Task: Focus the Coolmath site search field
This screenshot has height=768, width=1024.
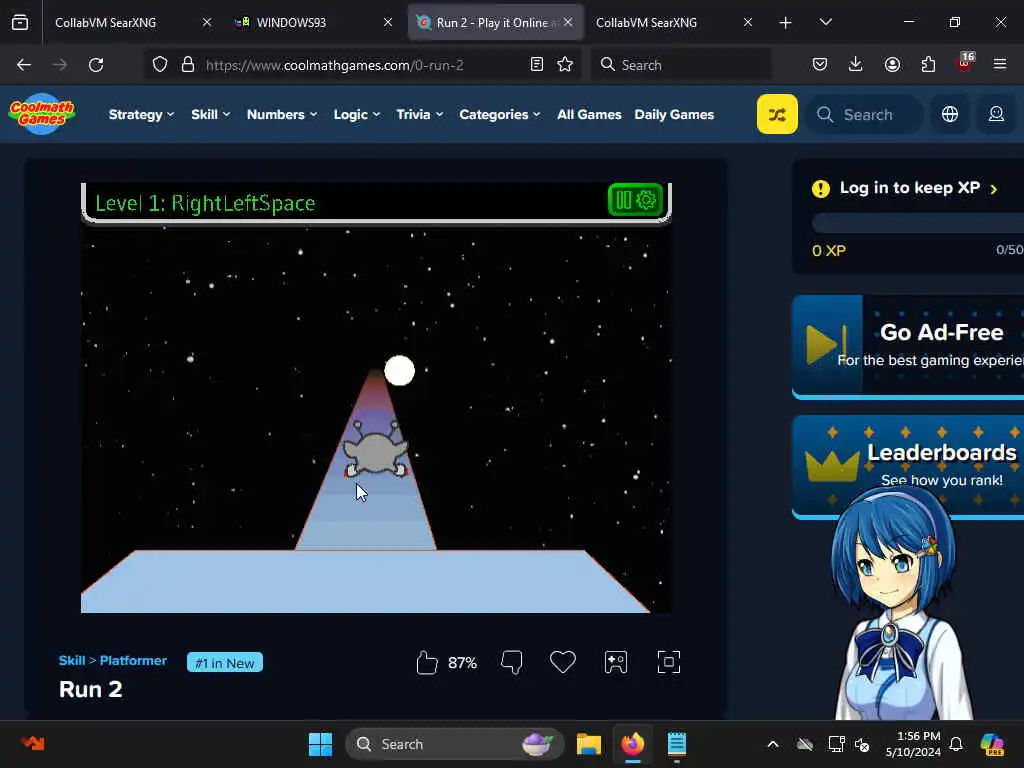Action: click(866, 114)
